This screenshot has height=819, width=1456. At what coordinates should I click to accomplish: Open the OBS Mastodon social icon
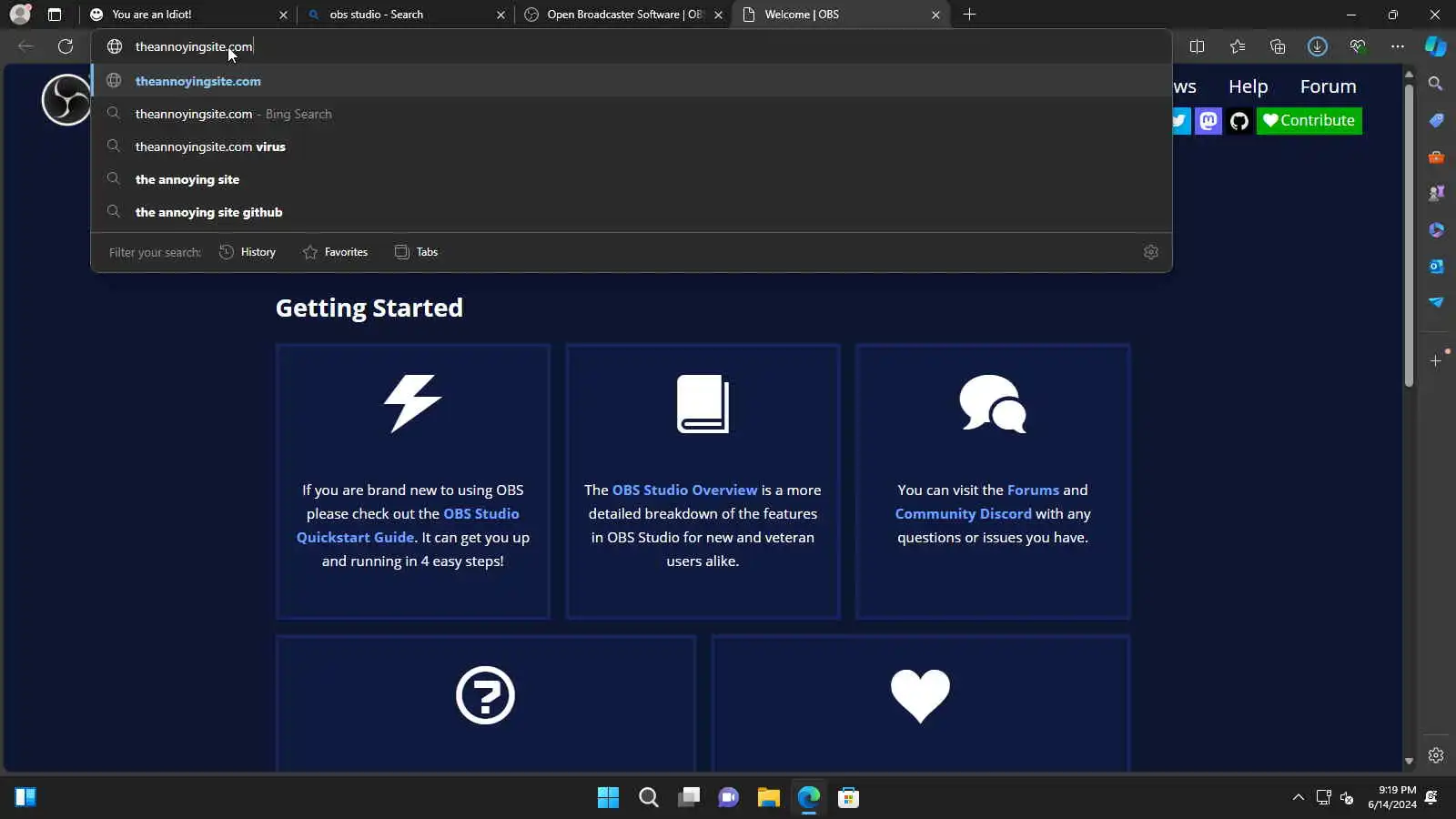pyautogui.click(x=1208, y=120)
